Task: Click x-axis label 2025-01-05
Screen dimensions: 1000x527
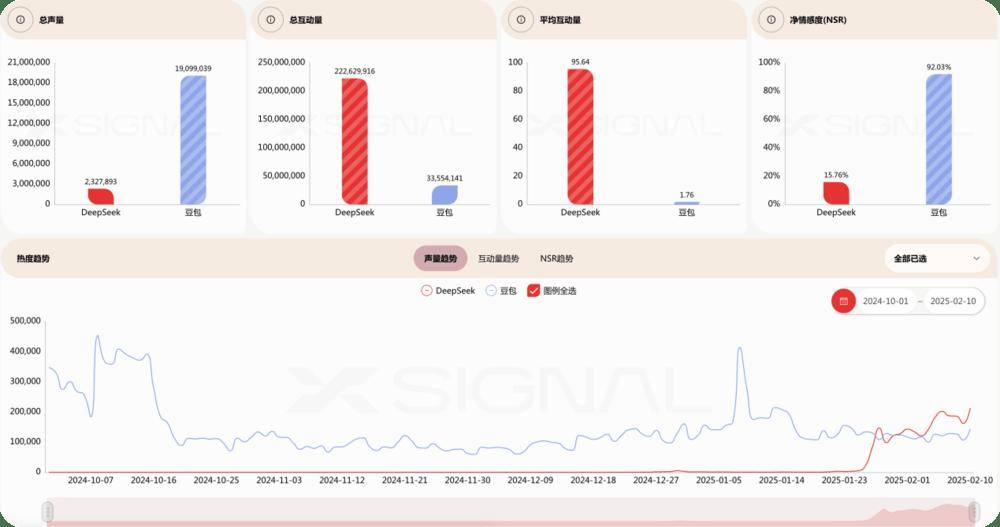Action: pyautogui.click(x=719, y=480)
